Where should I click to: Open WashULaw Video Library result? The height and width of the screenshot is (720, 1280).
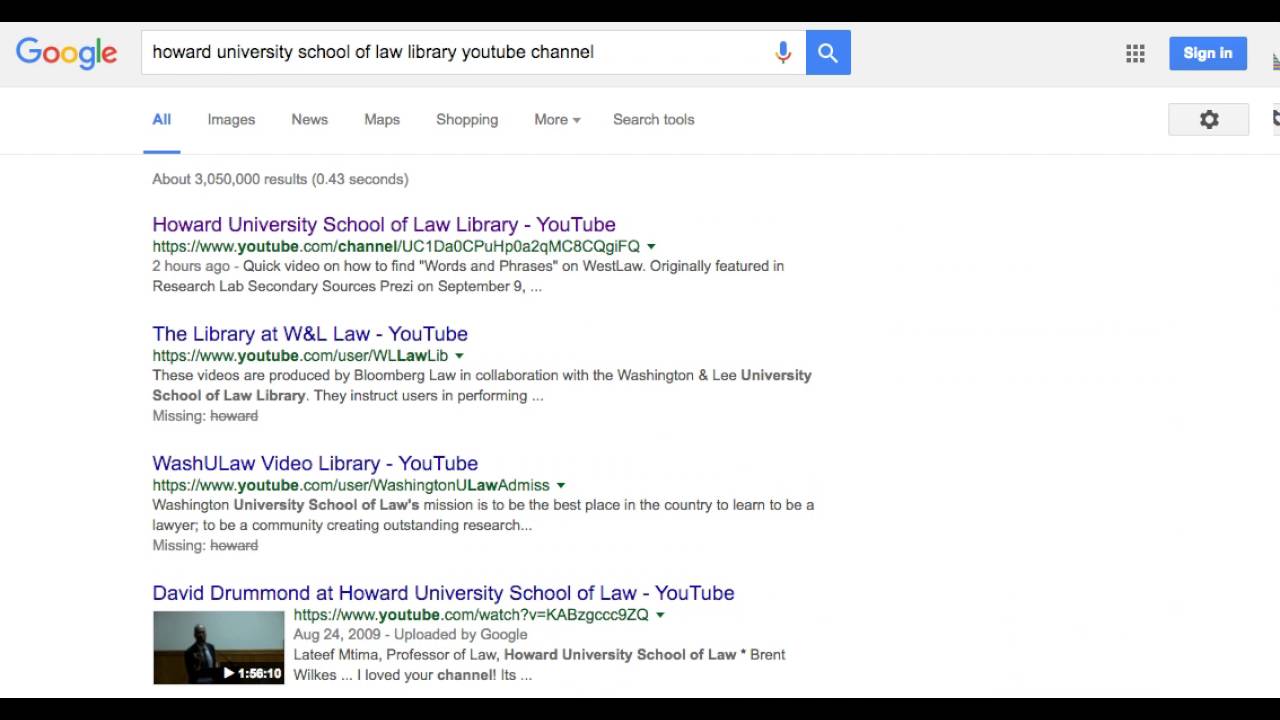pos(315,463)
